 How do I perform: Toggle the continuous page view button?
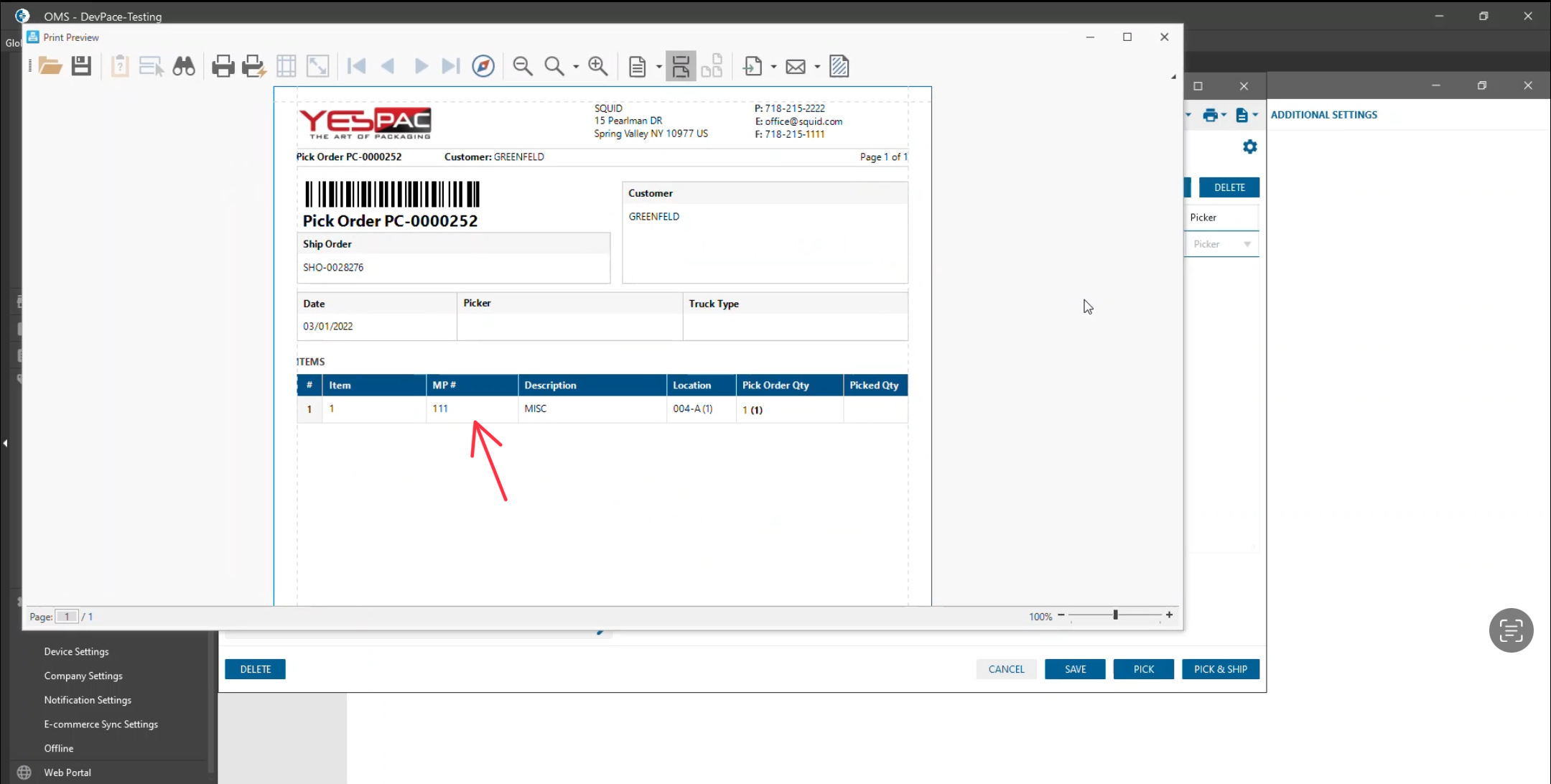point(680,67)
